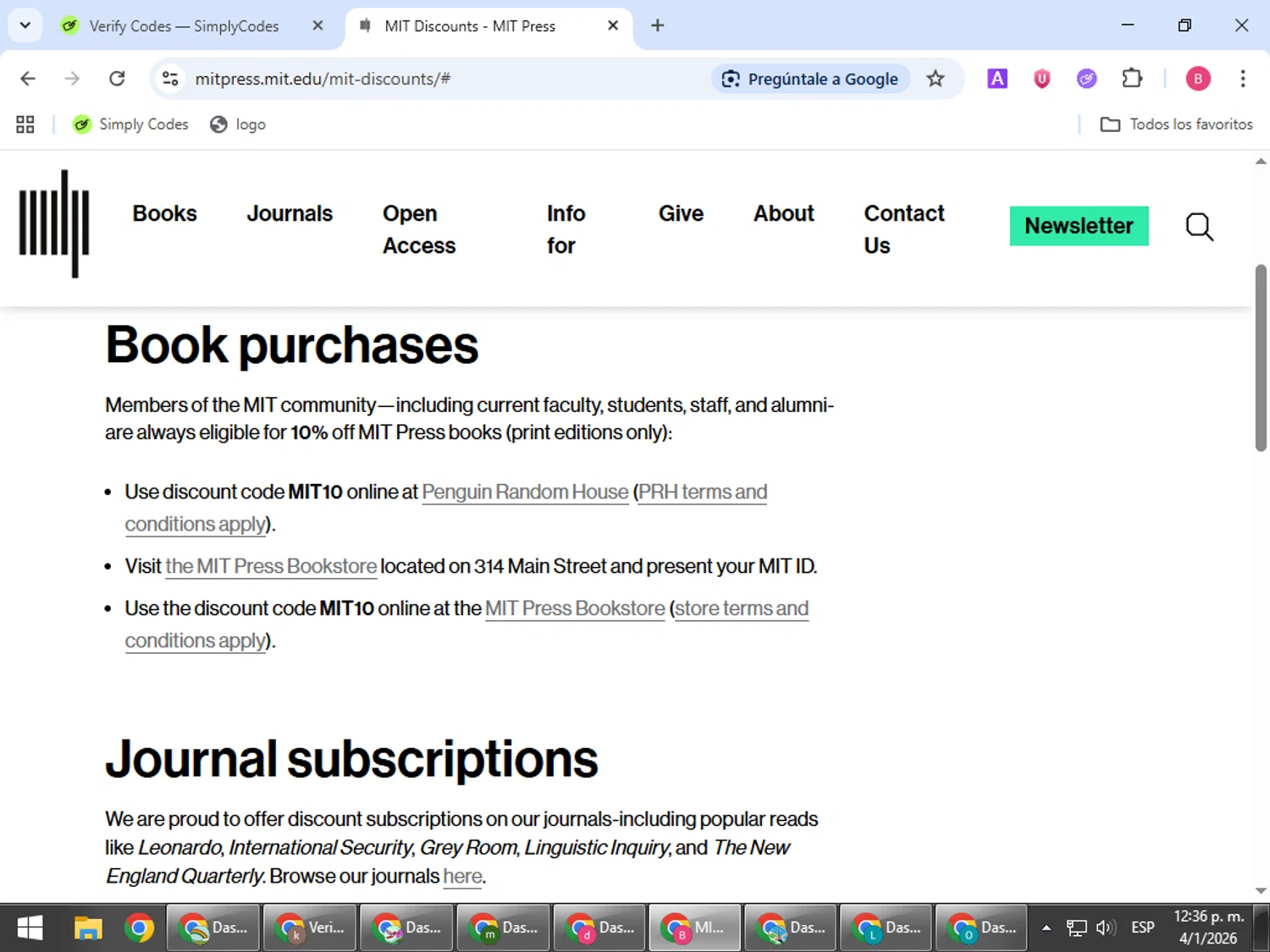Click the Book purchases heading
The width and height of the screenshot is (1270, 952).
292,345
